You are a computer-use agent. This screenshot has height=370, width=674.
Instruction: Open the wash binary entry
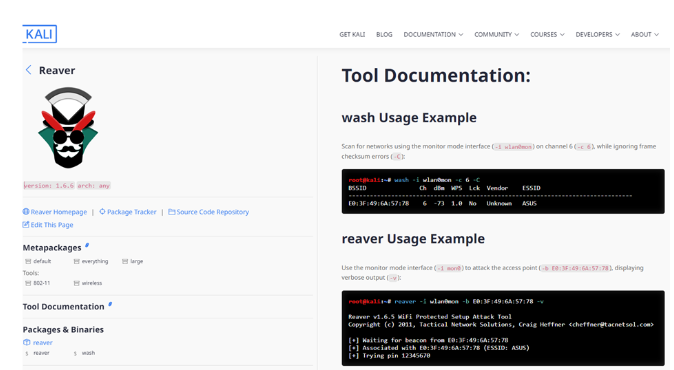88,353
